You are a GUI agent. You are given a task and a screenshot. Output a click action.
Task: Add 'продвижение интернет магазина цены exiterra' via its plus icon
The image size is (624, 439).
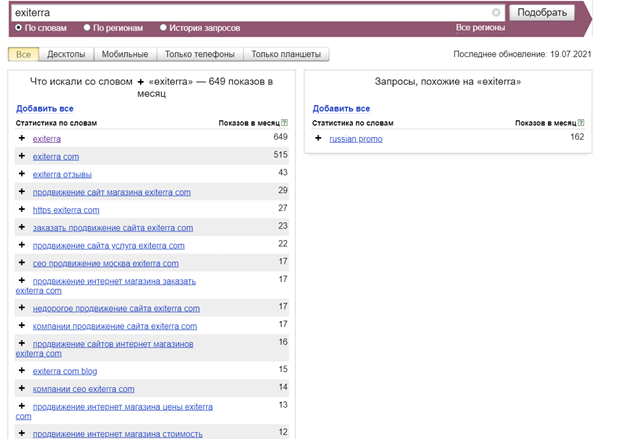click(22, 406)
